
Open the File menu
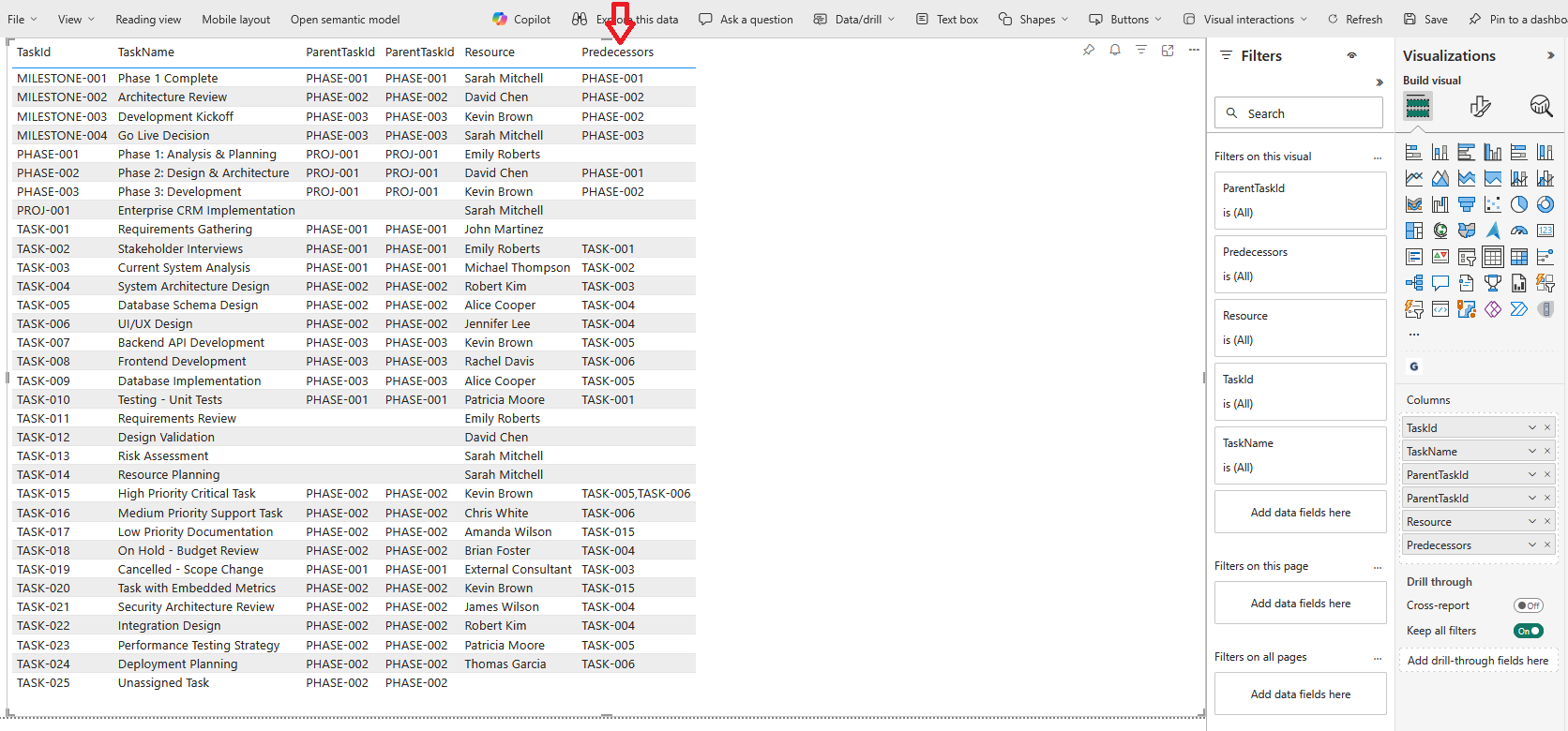tap(22, 19)
